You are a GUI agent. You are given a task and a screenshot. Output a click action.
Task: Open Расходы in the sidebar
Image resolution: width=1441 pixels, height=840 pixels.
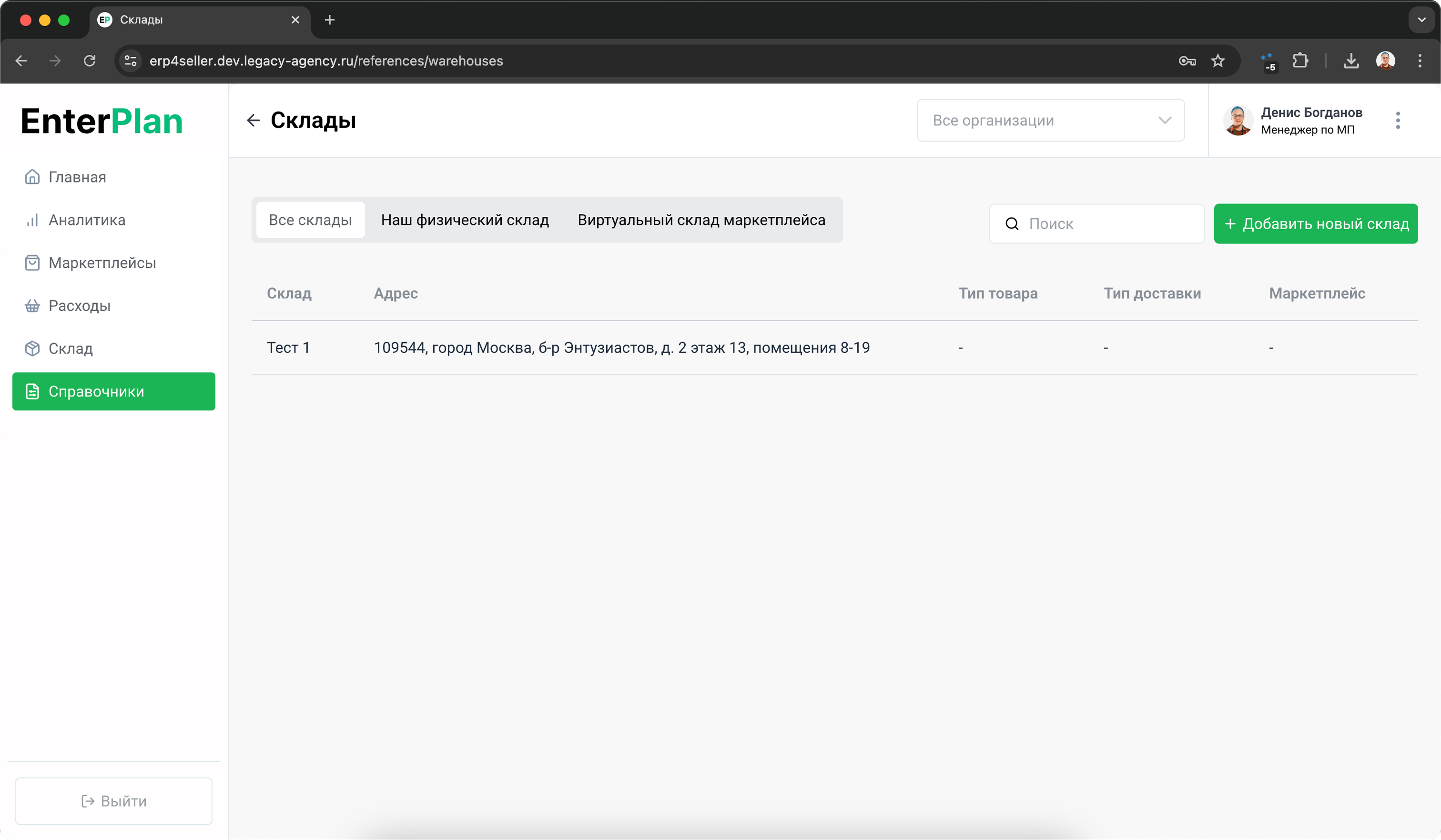coord(79,306)
